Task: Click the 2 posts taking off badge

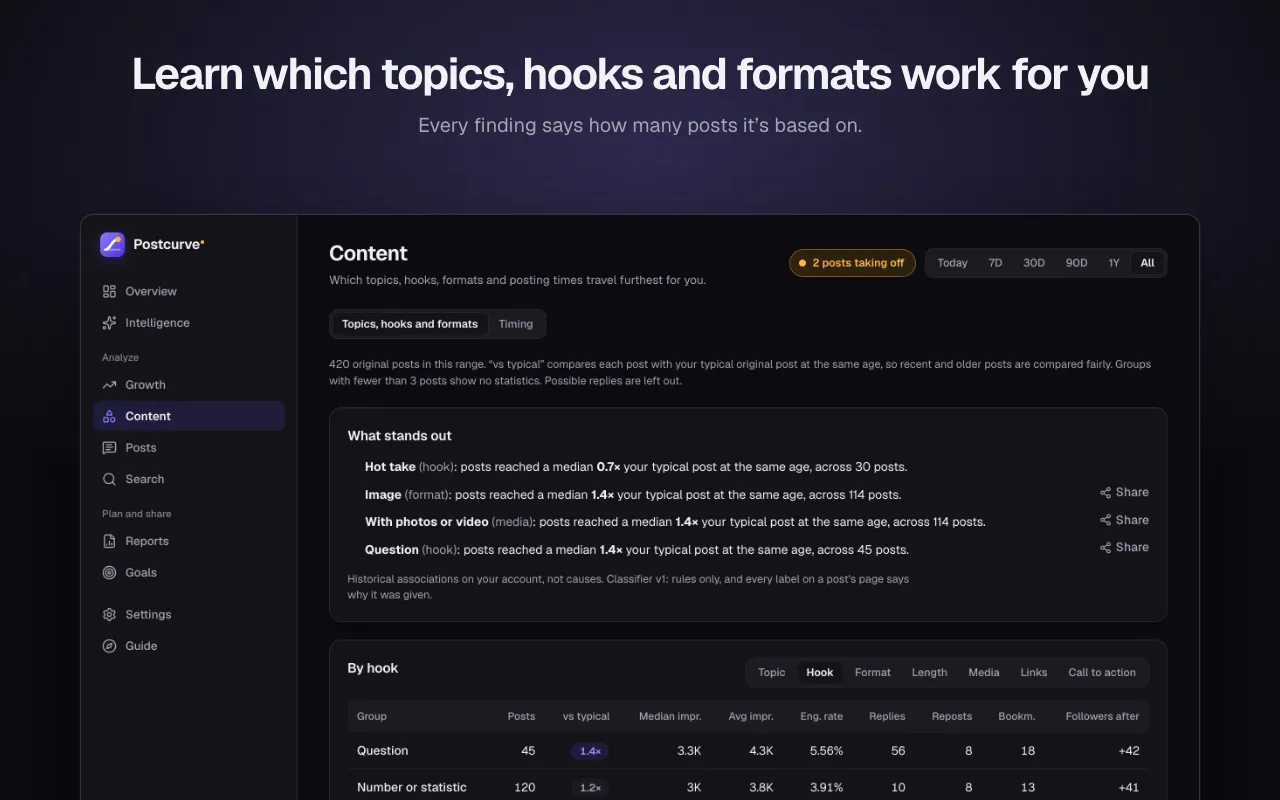Action: pyautogui.click(x=852, y=263)
